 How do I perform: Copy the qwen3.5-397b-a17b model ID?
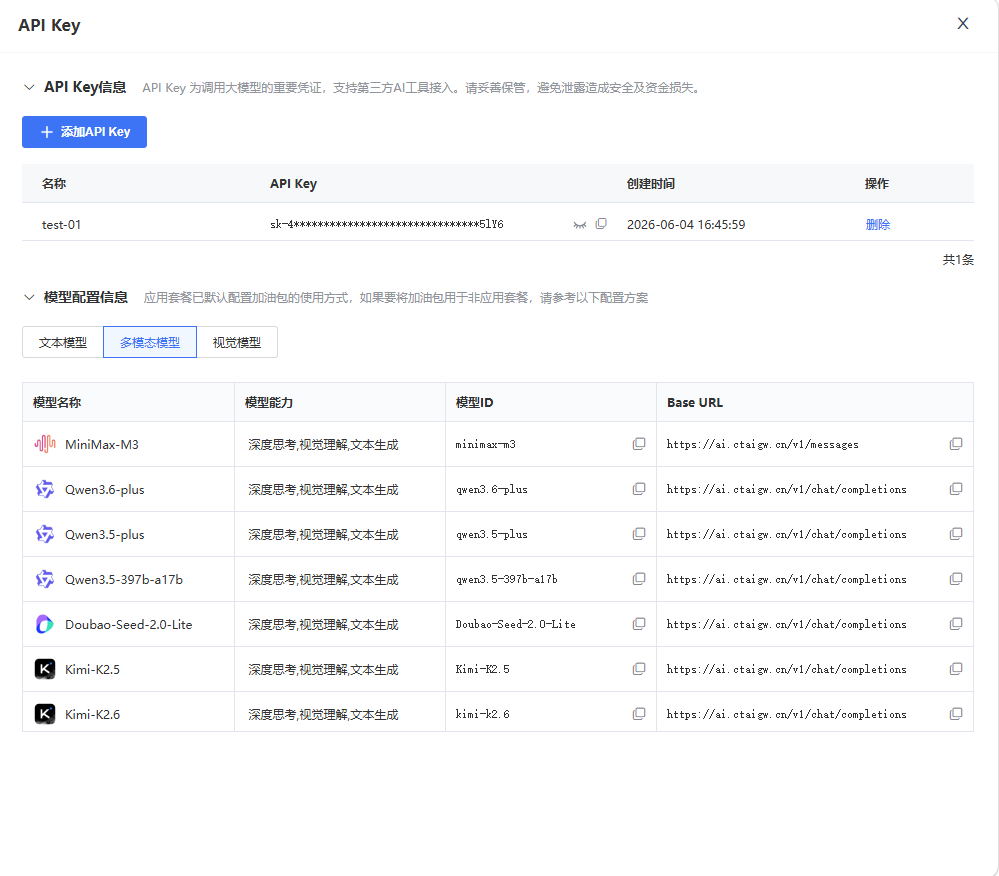[639, 578]
